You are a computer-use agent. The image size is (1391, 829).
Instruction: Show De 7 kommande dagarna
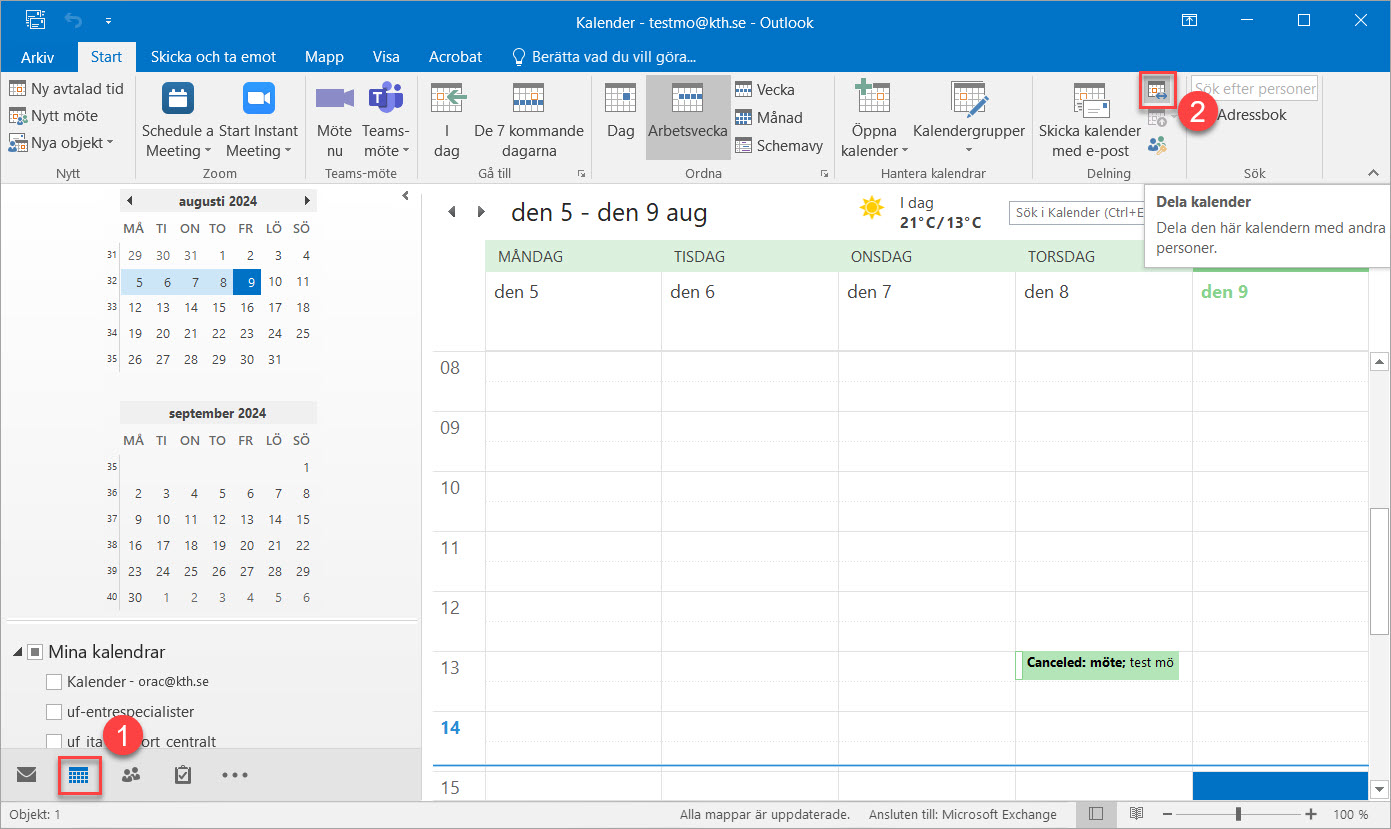529,120
